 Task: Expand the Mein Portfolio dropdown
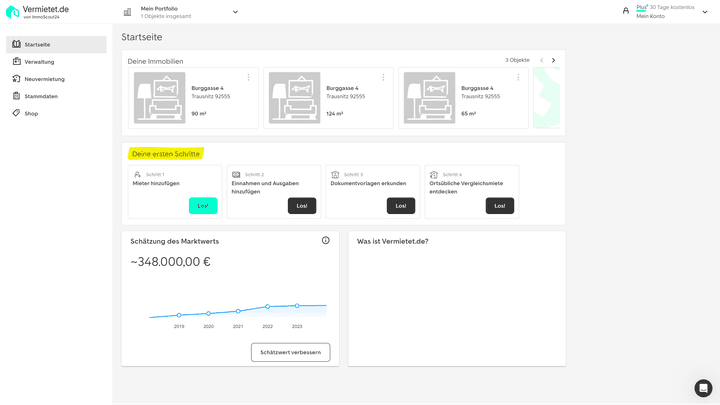tap(235, 12)
